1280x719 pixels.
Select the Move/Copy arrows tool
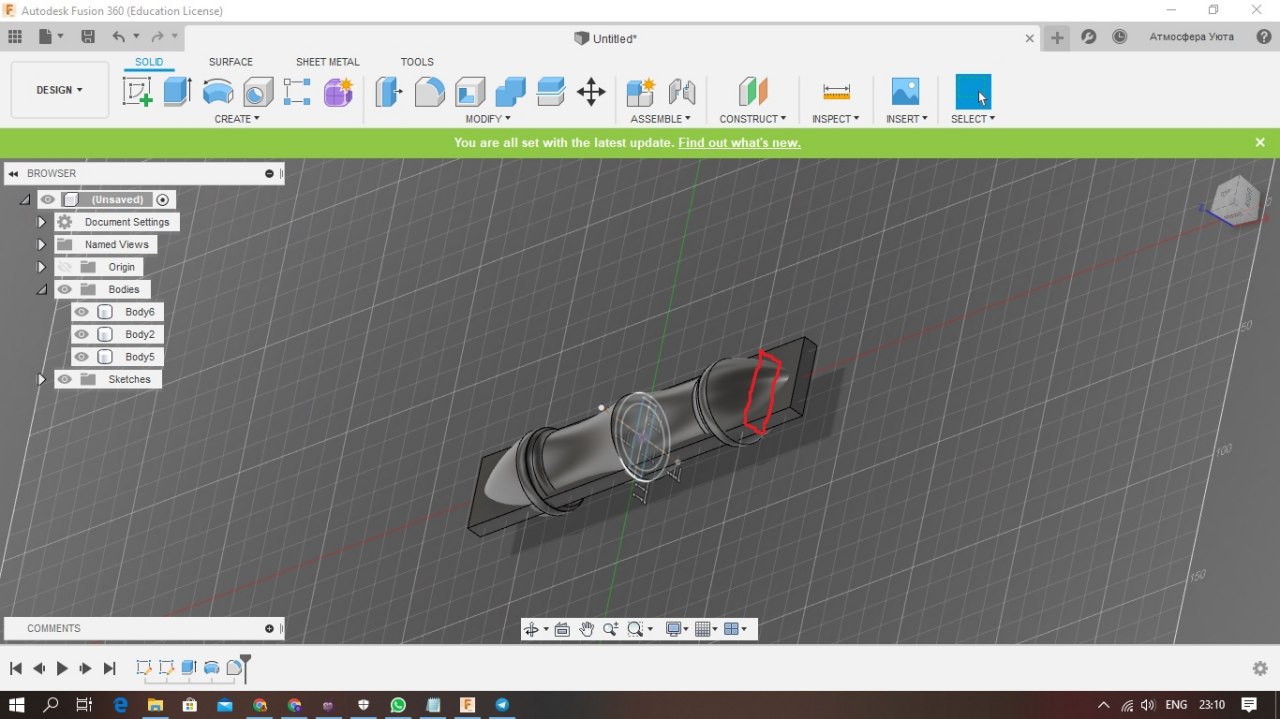591,92
